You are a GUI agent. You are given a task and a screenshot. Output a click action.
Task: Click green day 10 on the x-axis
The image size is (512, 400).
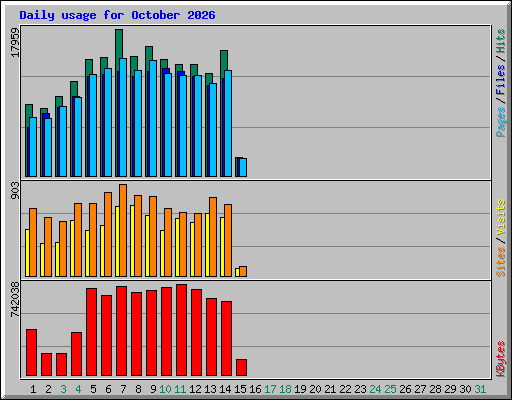165,389
